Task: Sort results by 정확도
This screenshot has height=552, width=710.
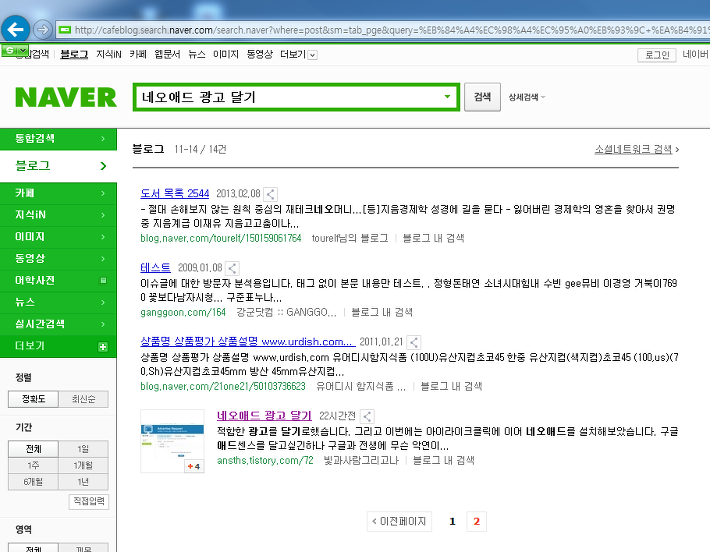Action: (34, 399)
